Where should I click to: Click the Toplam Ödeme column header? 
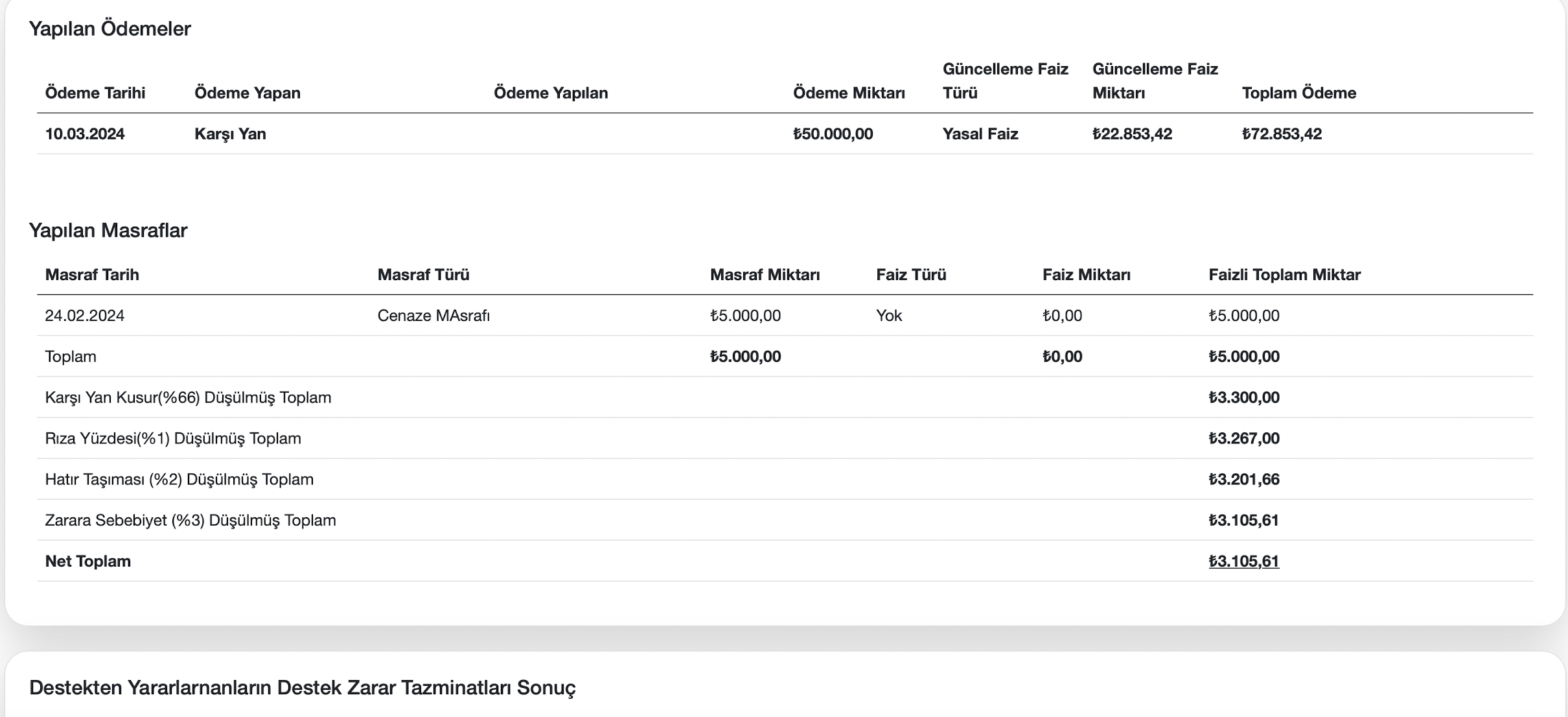pos(1298,93)
